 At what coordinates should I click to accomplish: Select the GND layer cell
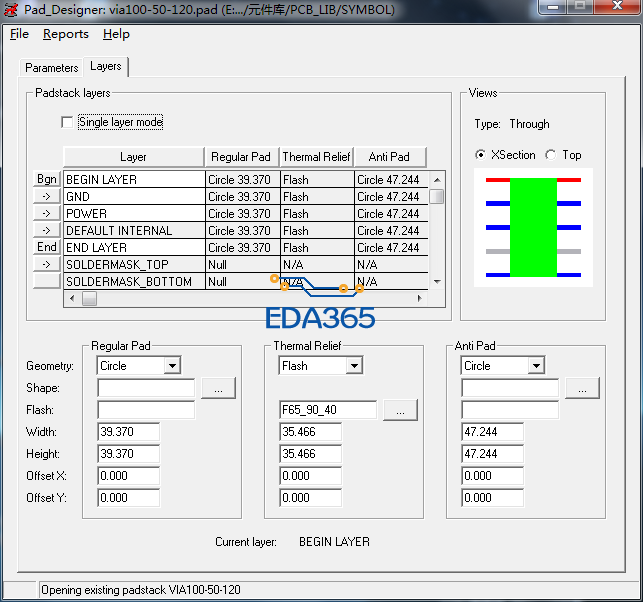click(135, 197)
